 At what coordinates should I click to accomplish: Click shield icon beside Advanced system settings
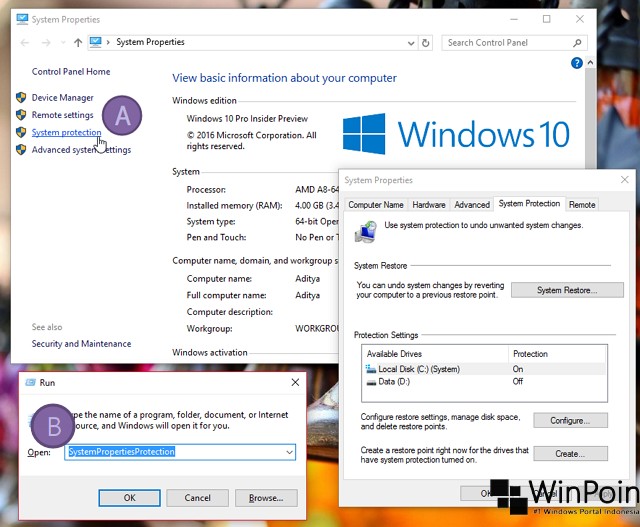(21, 149)
